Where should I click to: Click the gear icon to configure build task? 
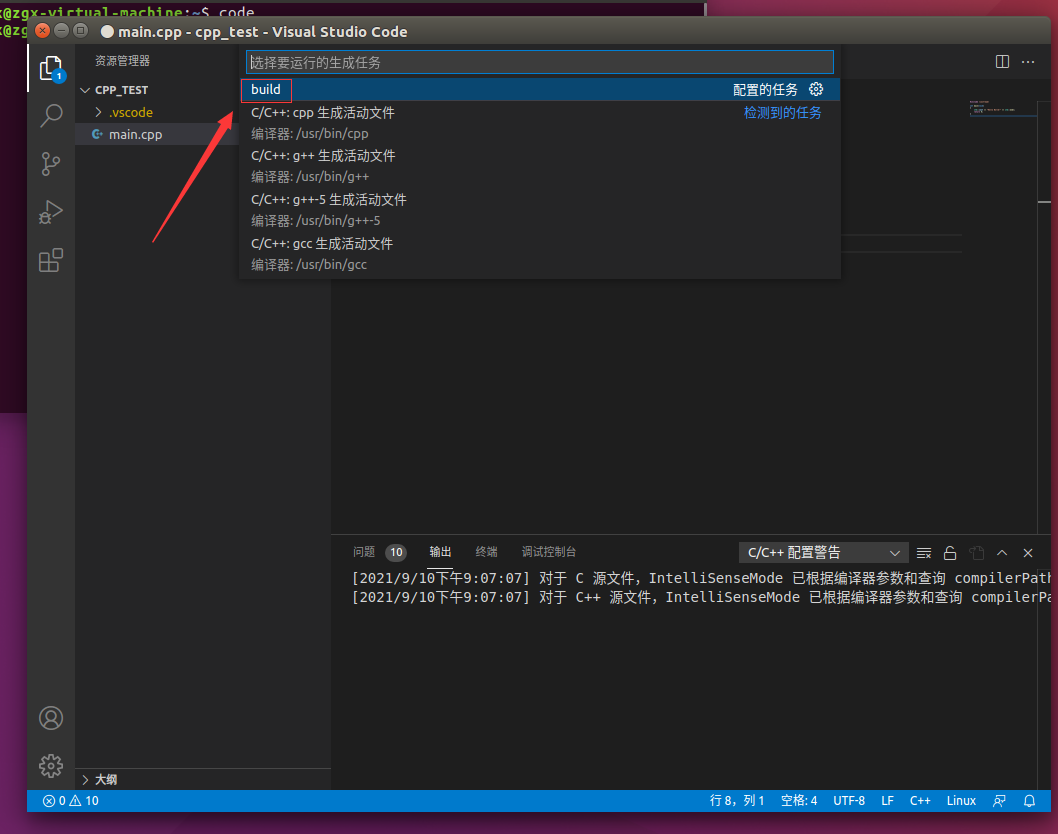coord(816,89)
